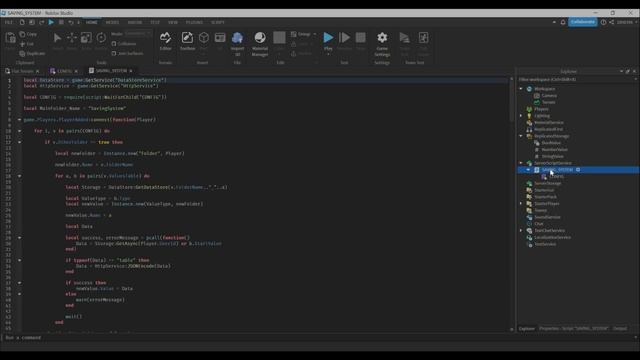Switch to the CONFIG script tab
The width and height of the screenshot is (640, 360).
63,71
